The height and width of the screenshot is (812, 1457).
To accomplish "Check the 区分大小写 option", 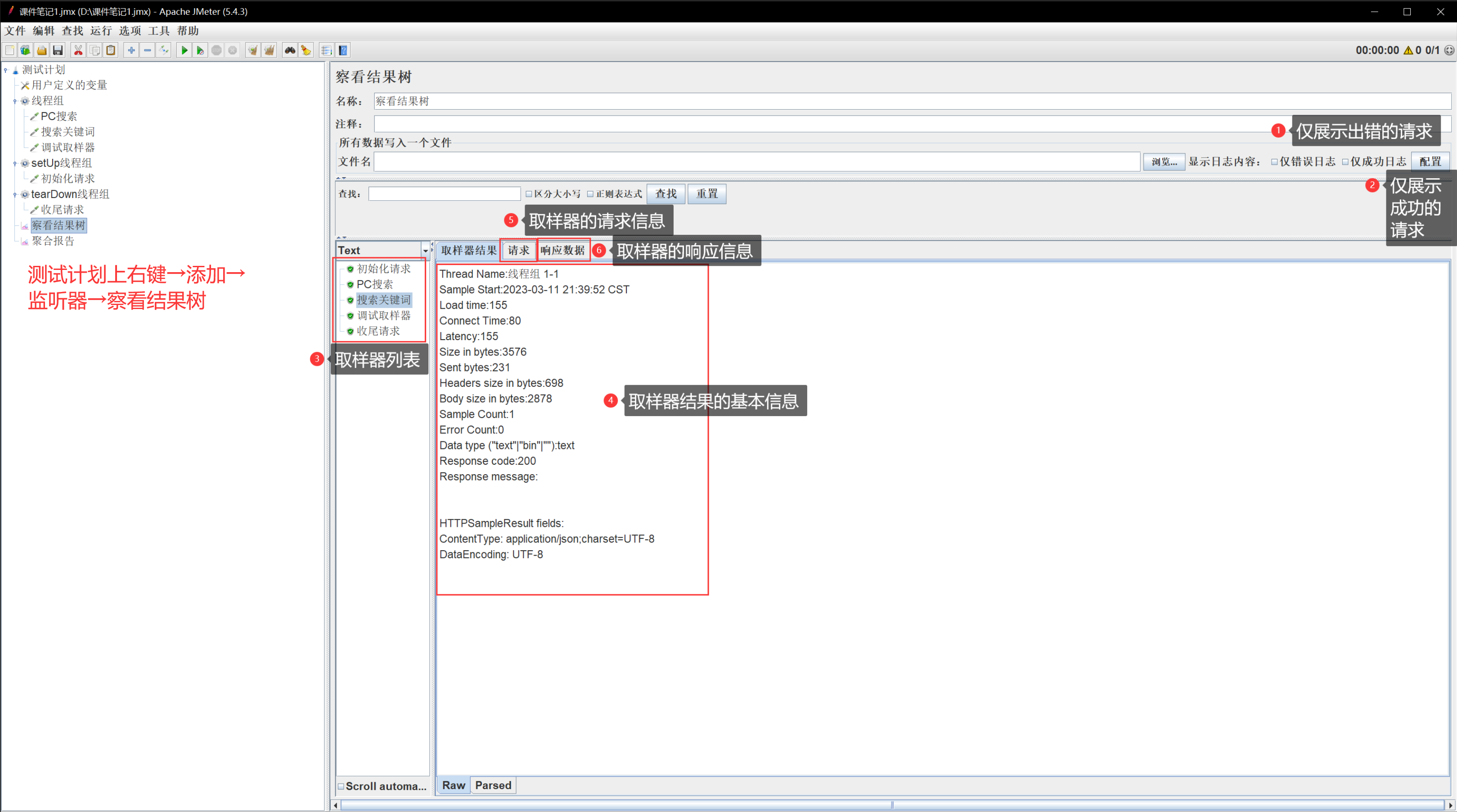I will (529, 194).
